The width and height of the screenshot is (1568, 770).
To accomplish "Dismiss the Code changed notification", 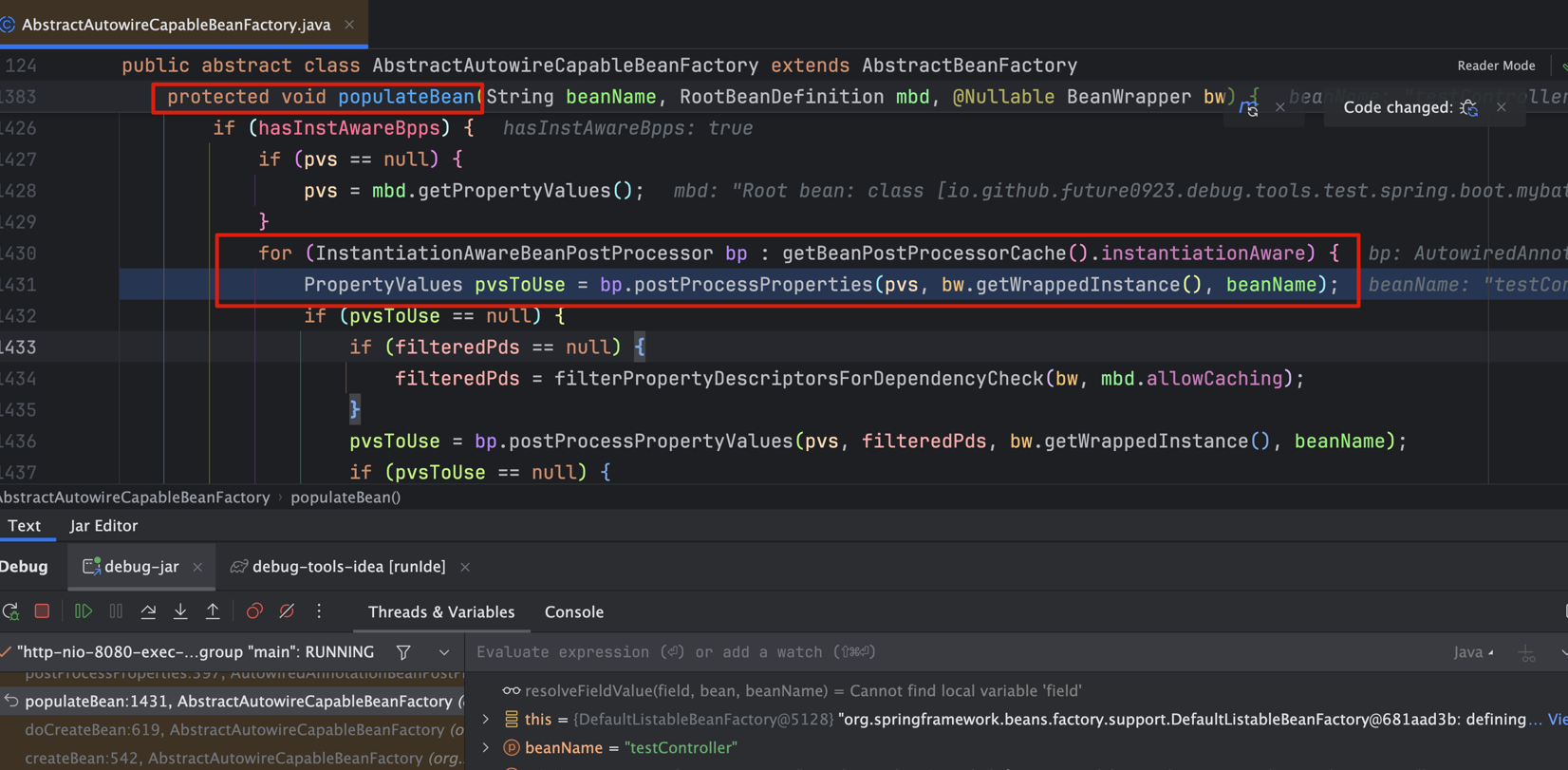I will tap(1502, 107).
